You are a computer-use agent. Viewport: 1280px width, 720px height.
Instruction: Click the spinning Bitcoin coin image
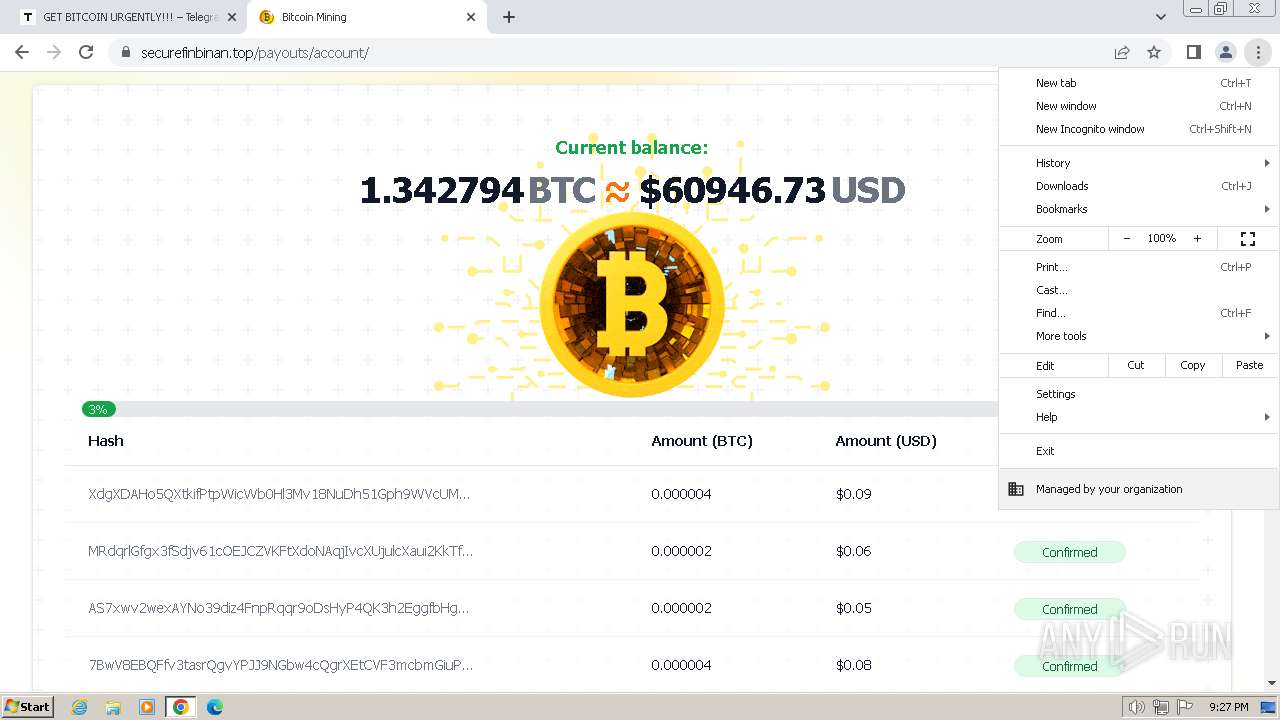pos(632,304)
